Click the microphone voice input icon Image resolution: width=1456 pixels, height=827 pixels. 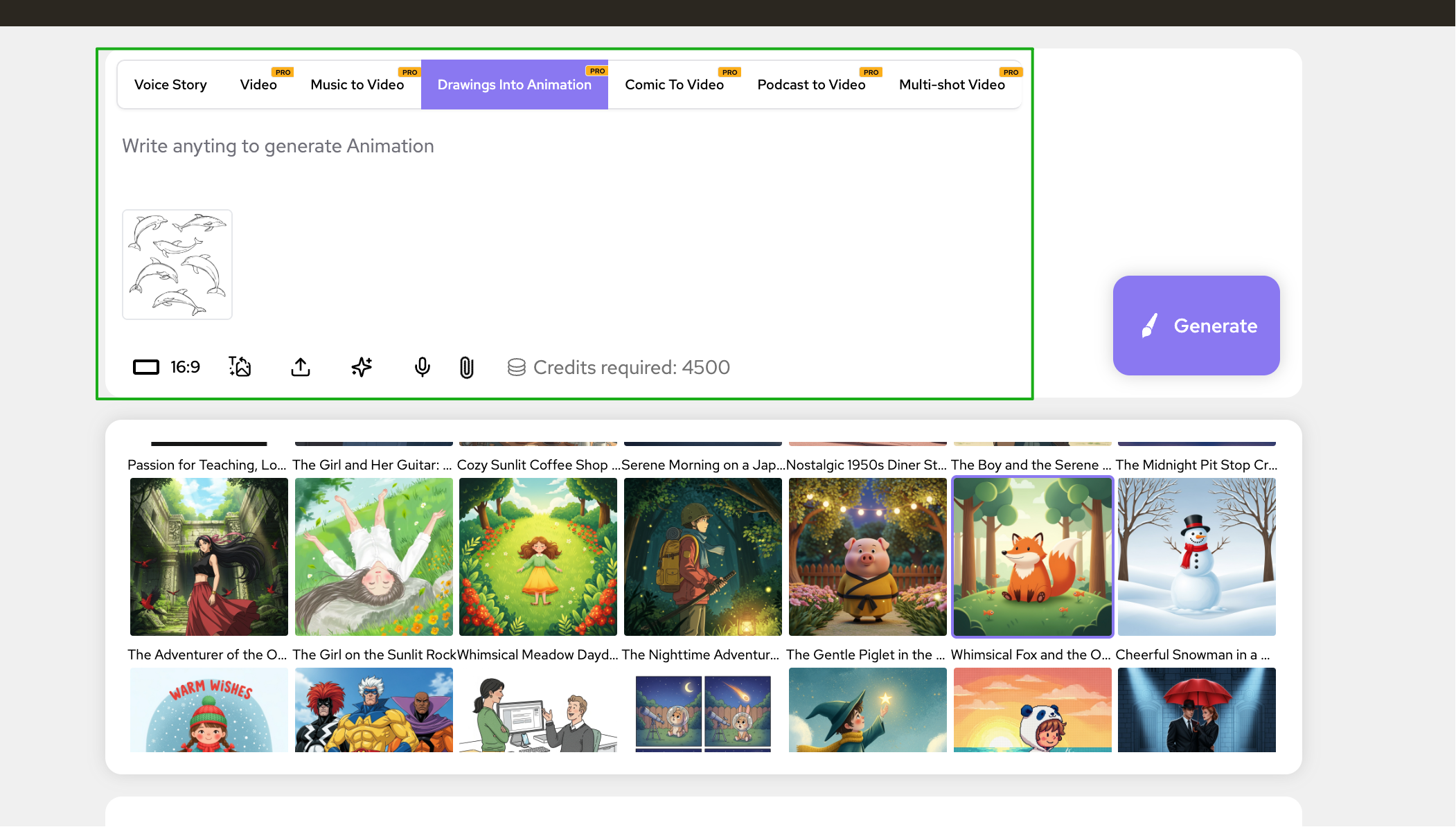pos(423,367)
